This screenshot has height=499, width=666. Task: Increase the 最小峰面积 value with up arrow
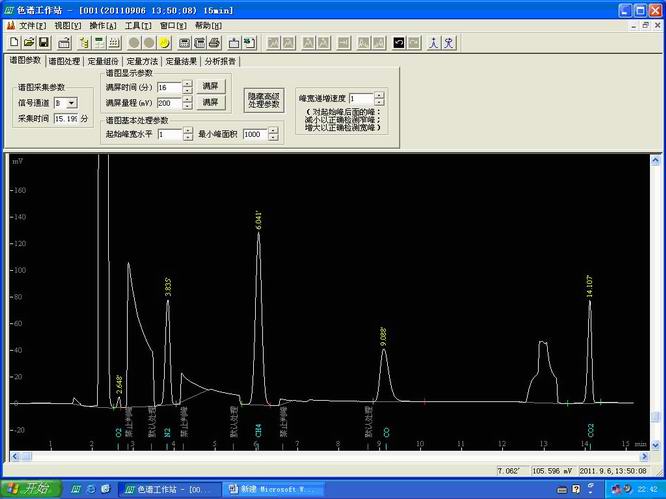[273, 131]
